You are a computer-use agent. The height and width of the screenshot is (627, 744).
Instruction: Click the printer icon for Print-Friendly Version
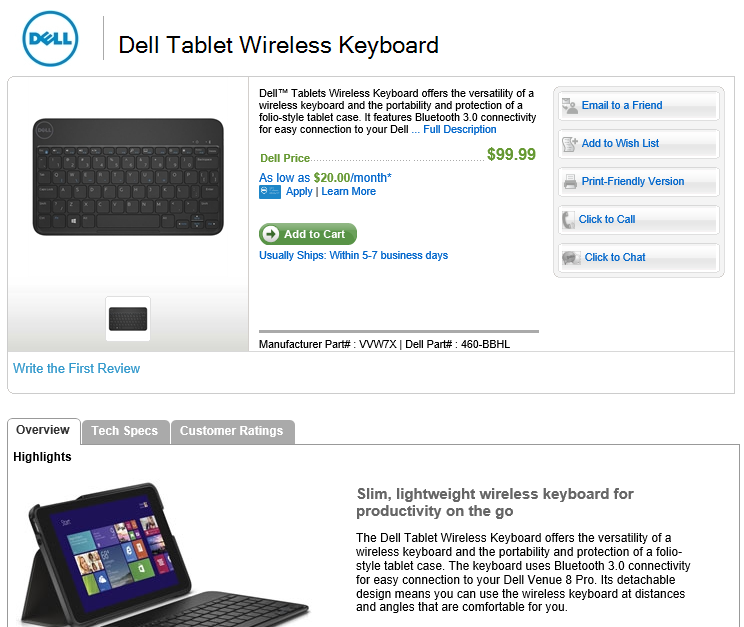(x=570, y=181)
